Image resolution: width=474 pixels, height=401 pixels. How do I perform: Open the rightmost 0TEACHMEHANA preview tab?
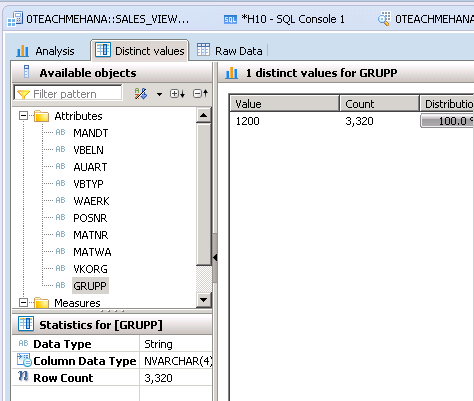click(x=425, y=19)
